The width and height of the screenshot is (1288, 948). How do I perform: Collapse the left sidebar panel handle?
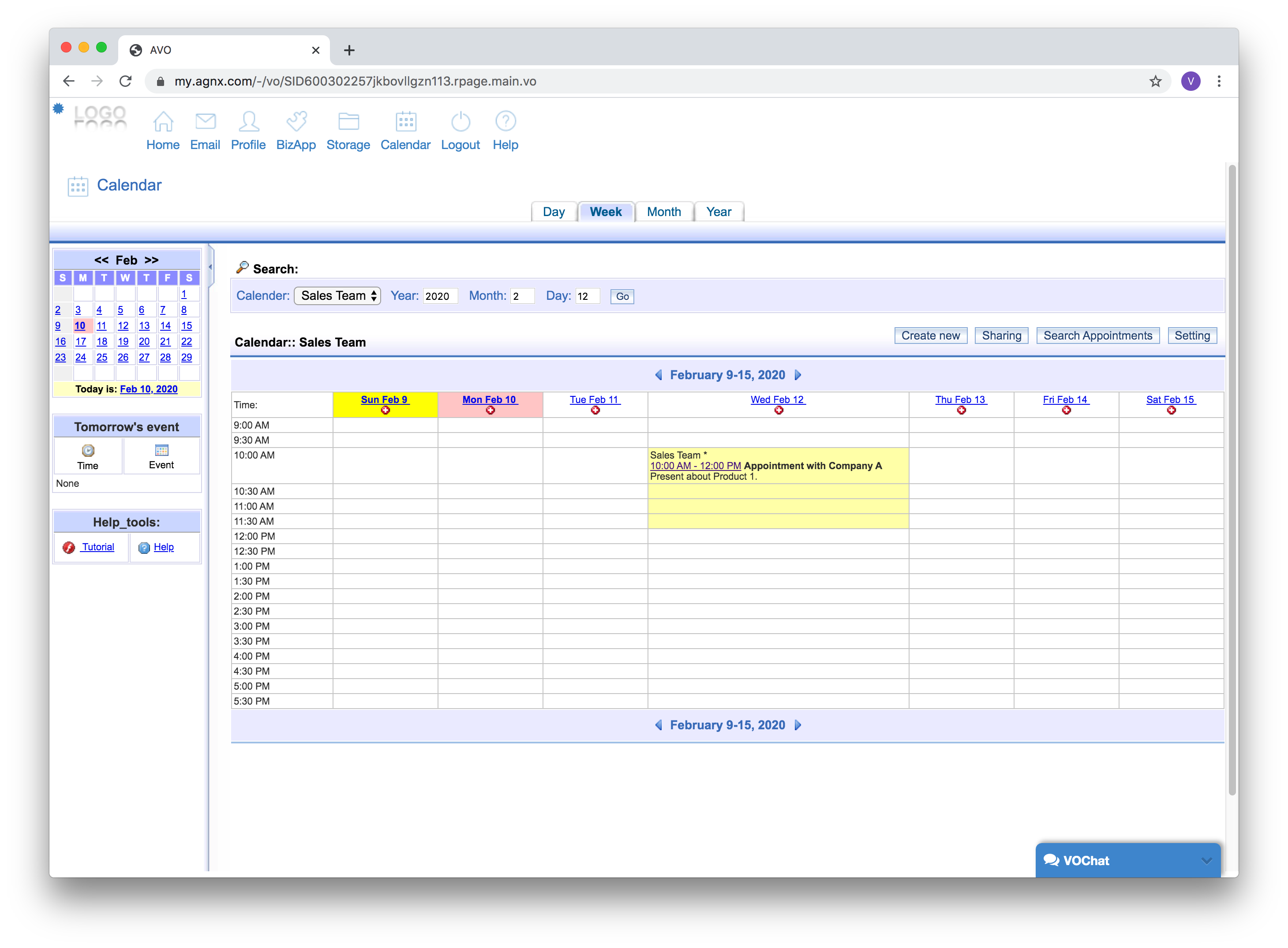211,267
